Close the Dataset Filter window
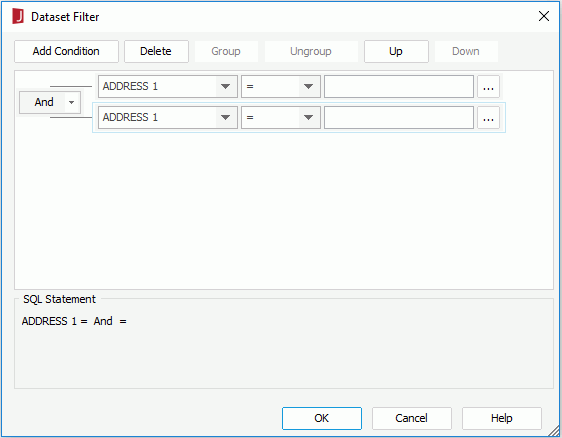Viewport: 562px width, 438px height. pyautogui.click(x=544, y=16)
